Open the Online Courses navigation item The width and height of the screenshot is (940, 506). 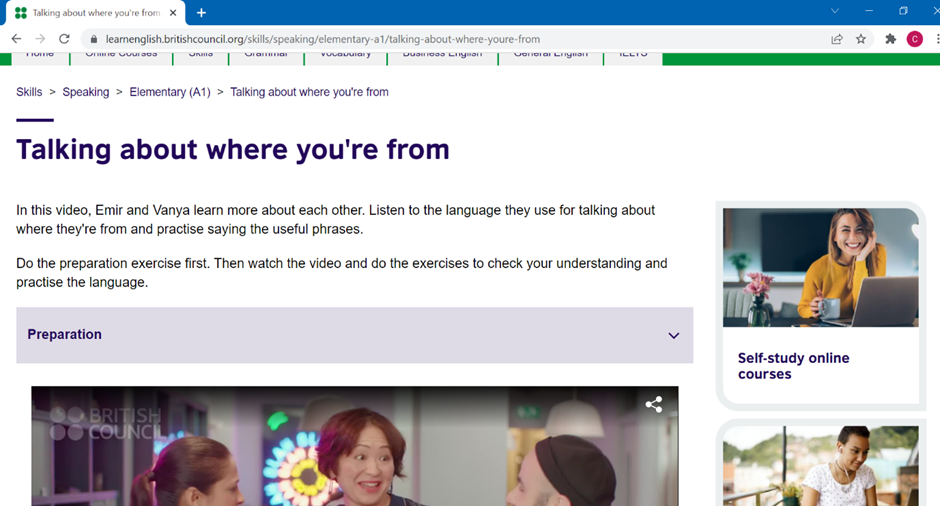121,56
